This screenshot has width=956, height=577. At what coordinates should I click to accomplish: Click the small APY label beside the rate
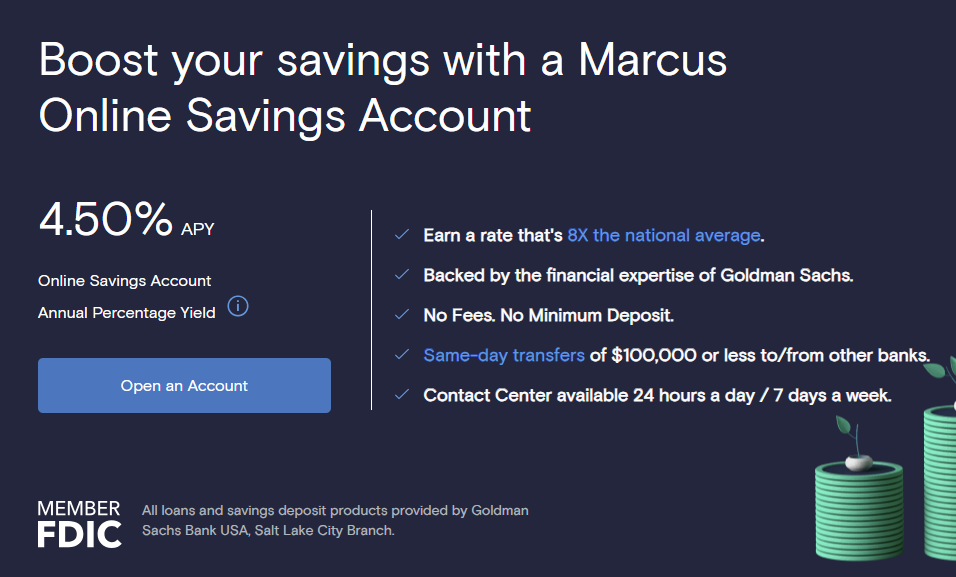coord(198,229)
